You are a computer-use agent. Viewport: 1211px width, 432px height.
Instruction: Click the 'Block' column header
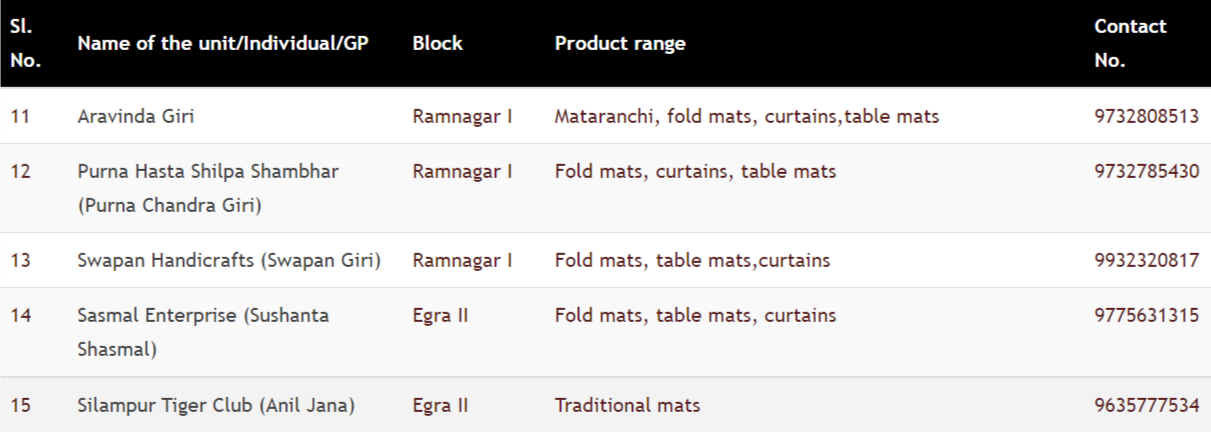point(437,44)
